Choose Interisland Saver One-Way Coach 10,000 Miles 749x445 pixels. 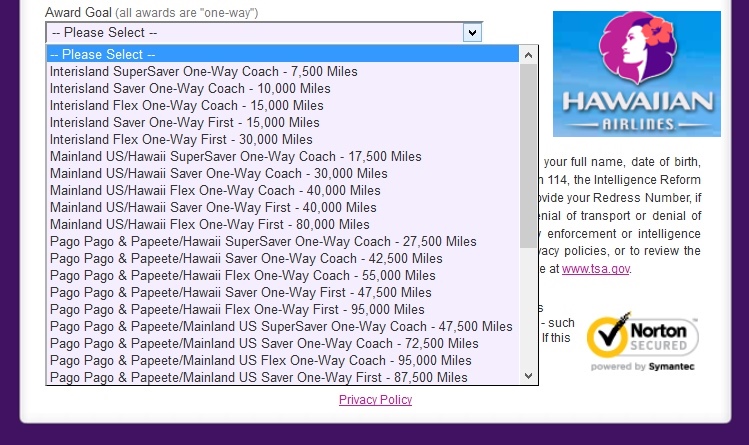pyautogui.click(x=283, y=88)
